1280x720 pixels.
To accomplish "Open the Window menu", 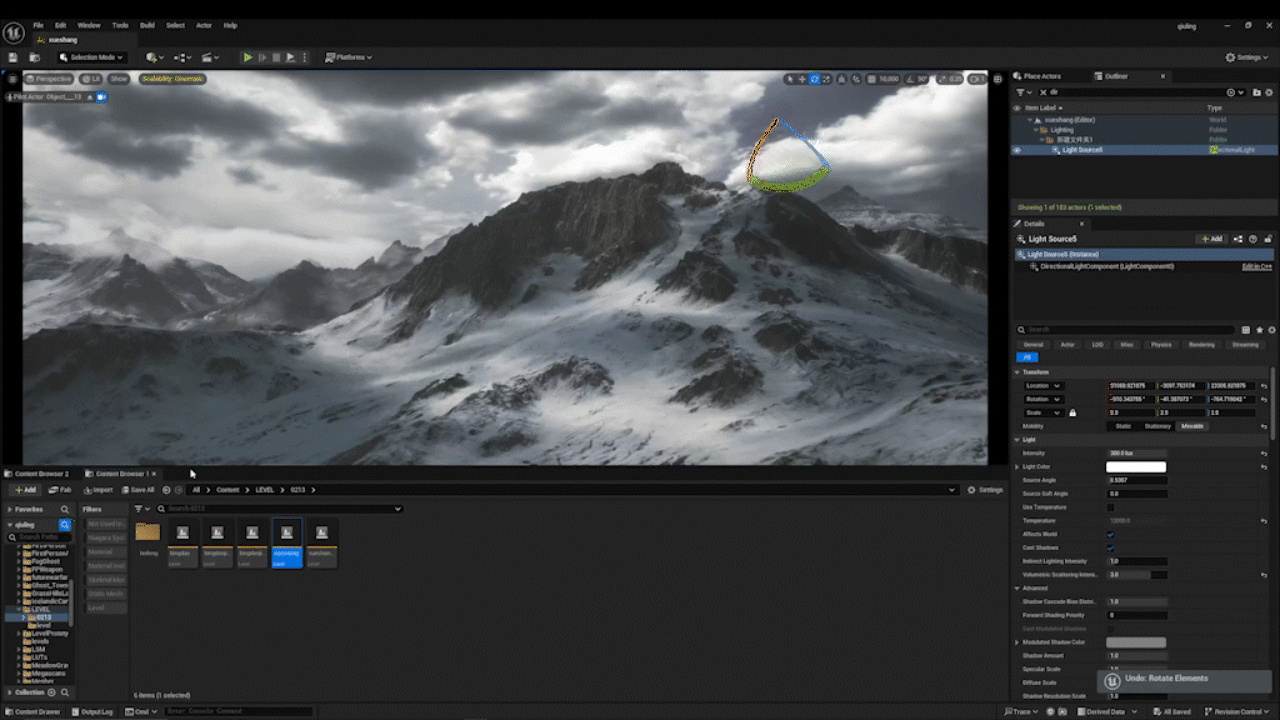I will pyautogui.click(x=89, y=25).
